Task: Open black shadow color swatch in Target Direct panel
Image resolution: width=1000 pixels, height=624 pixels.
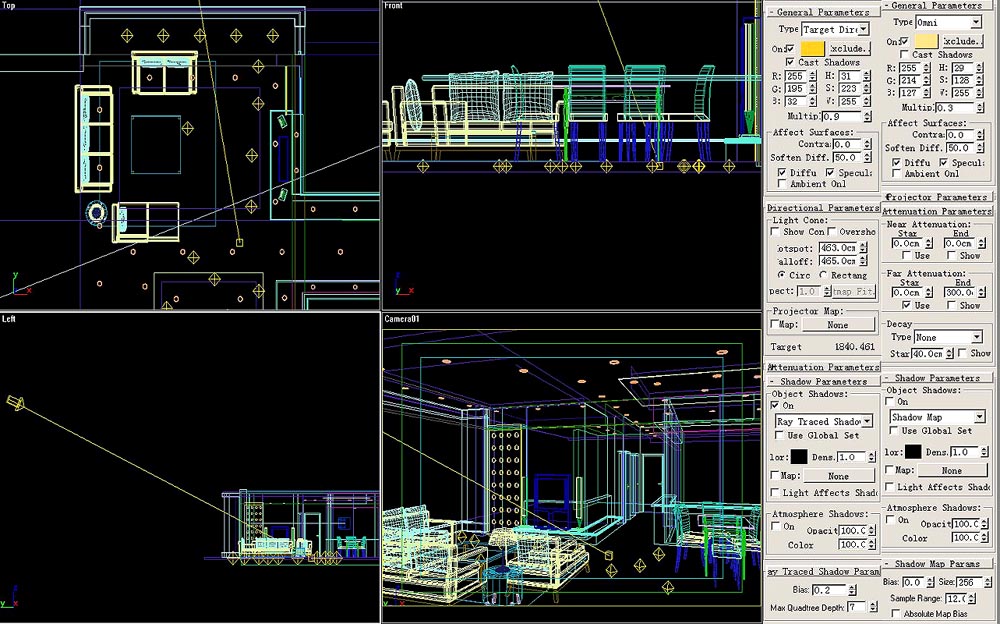Action: tap(799, 457)
